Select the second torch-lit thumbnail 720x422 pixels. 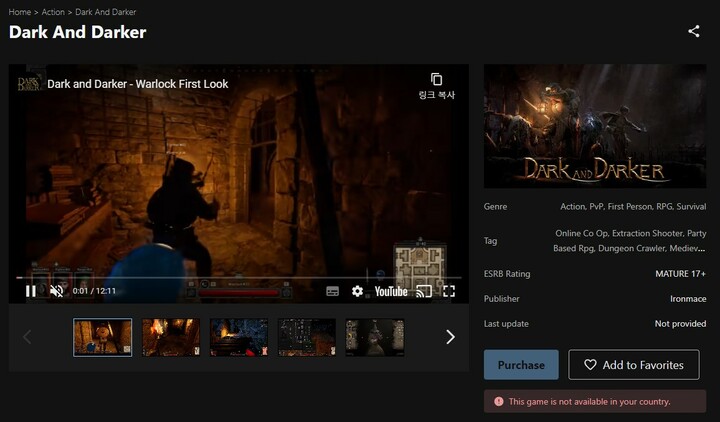[x=171, y=338]
